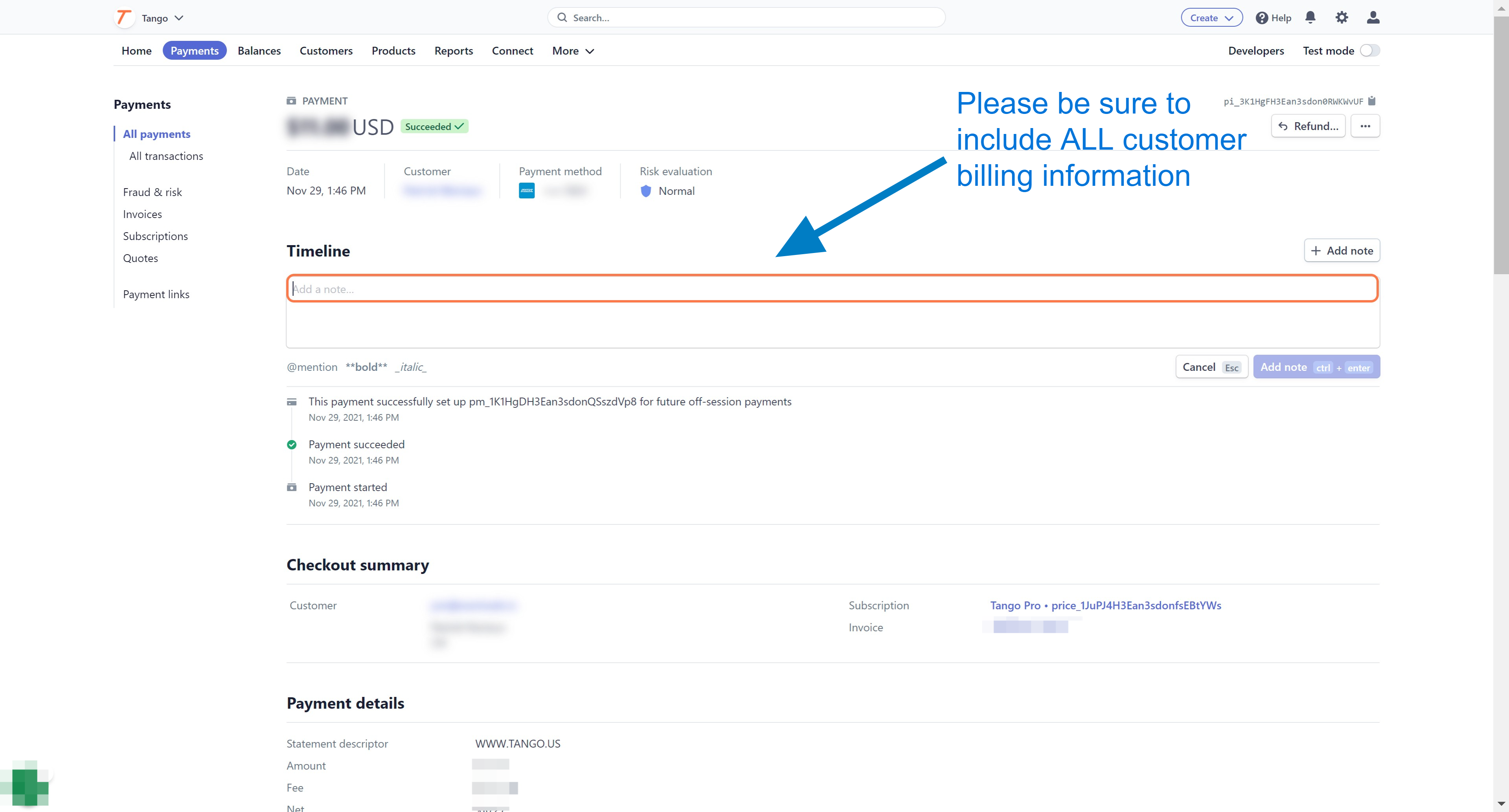Open Invoices in sidebar
Screen dimensions: 1509x812
tap(142, 214)
